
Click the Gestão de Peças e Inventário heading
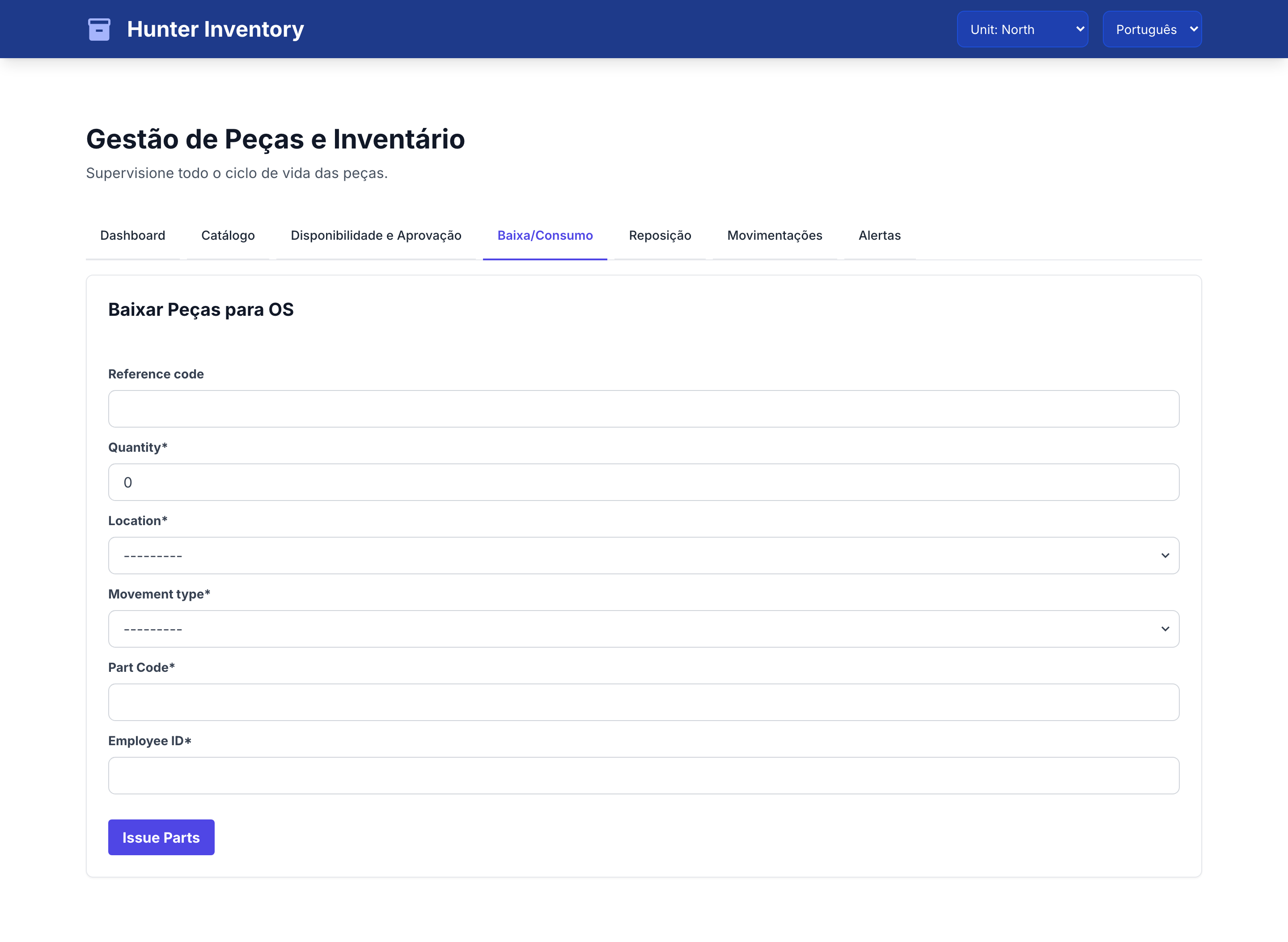pos(275,139)
